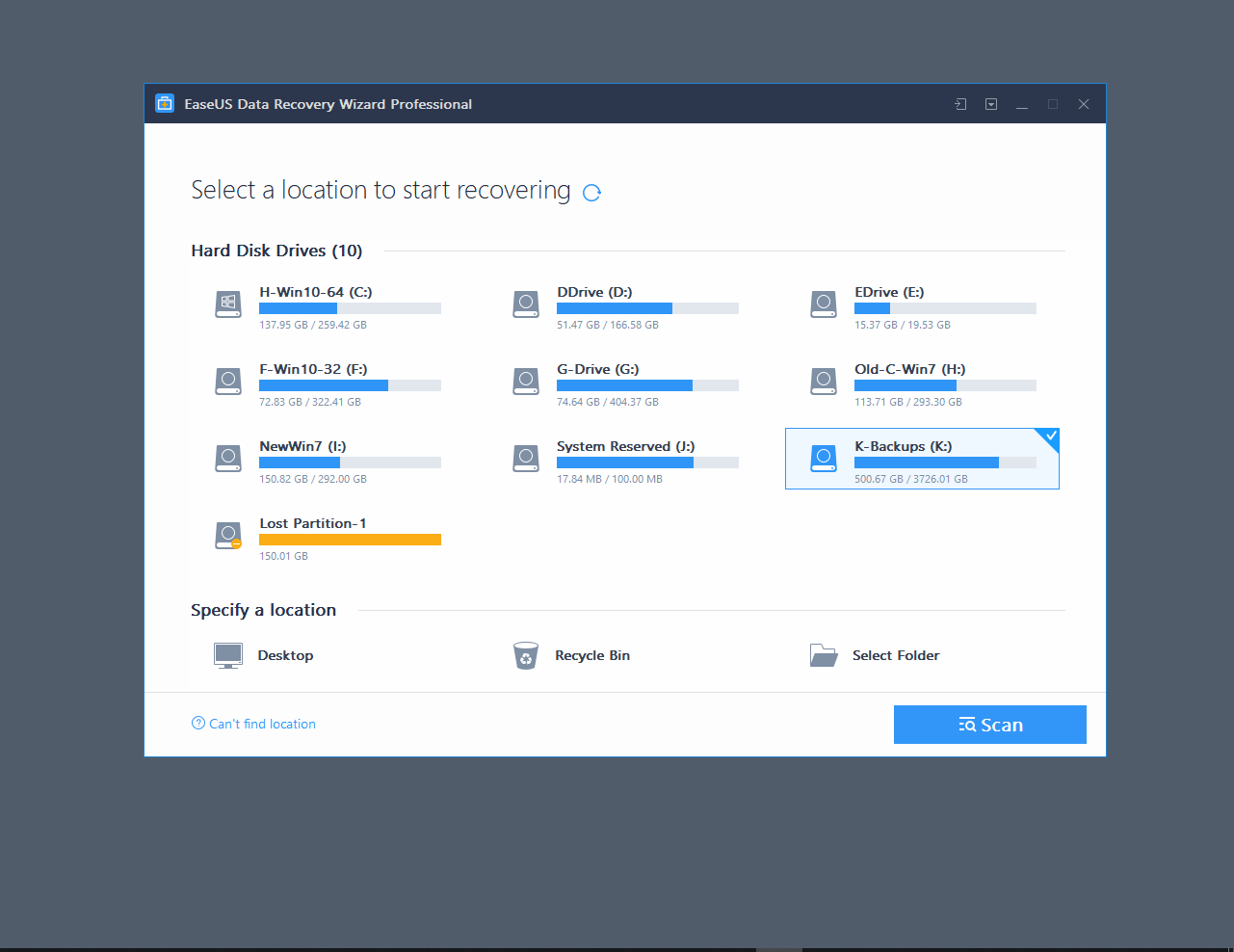Select the EDrive (E:) disk icon
This screenshot has height=952, width=1234.
pyautogui.click(x=824, y=304)
